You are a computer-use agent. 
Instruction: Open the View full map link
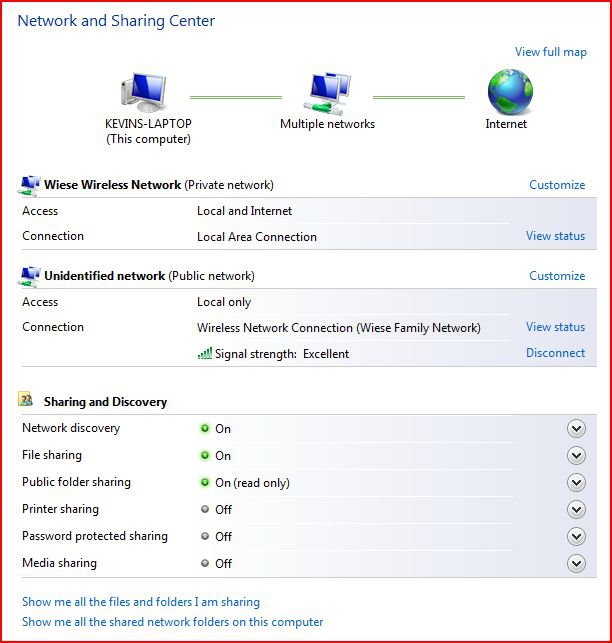(550, 52)
